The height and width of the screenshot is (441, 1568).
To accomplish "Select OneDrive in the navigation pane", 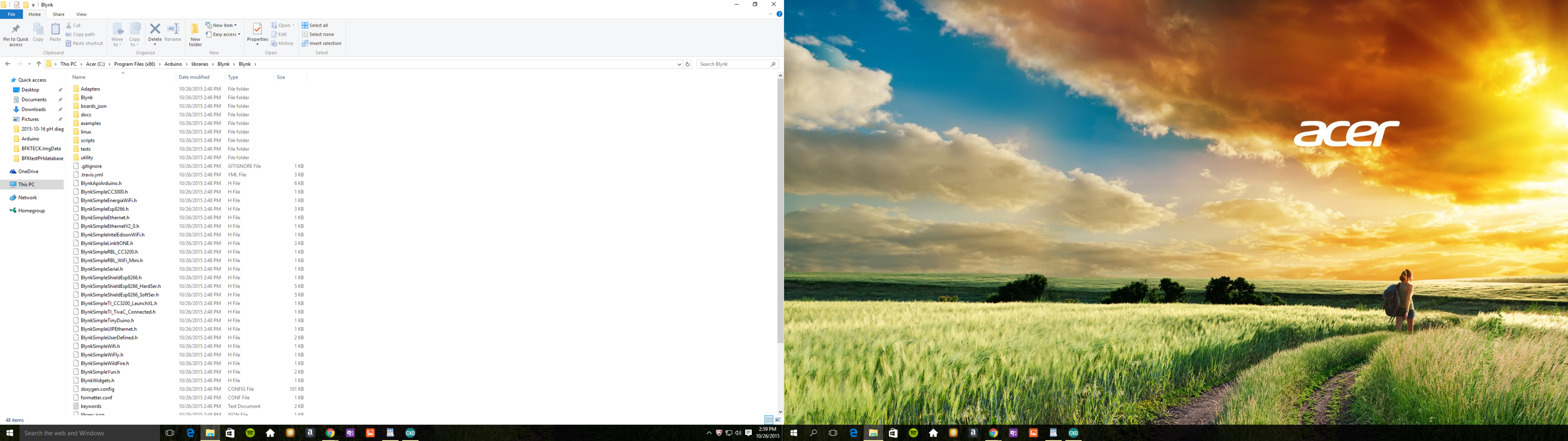I will pos(28,172).
